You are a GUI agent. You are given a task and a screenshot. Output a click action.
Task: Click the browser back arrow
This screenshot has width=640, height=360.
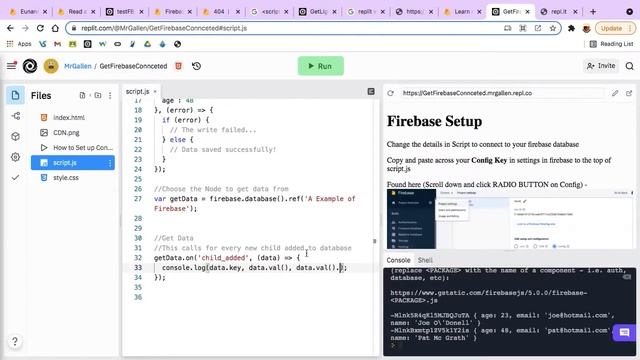tap(10, 28)
